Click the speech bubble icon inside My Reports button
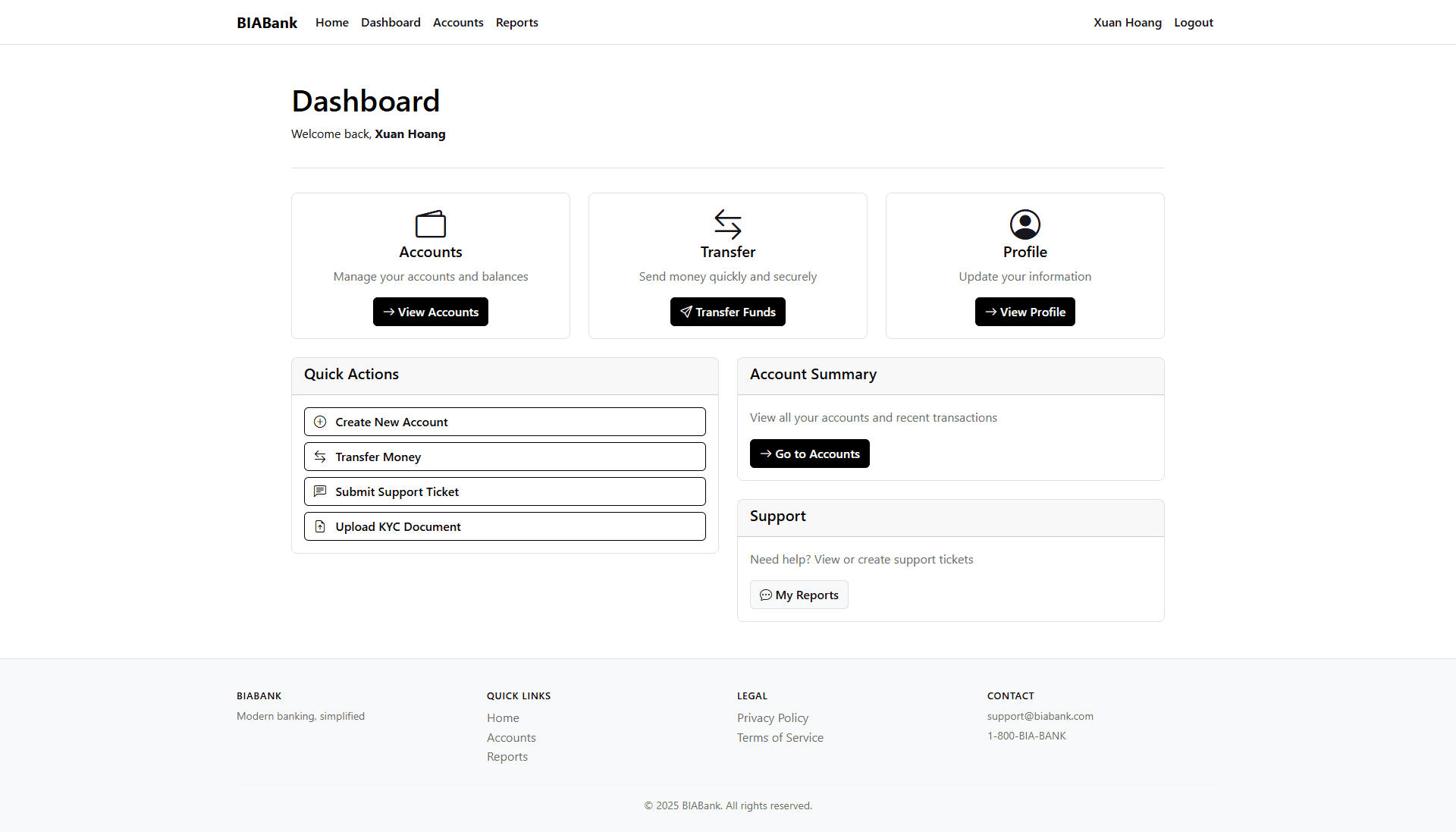 pyautogui.click(x=766, y=595)
